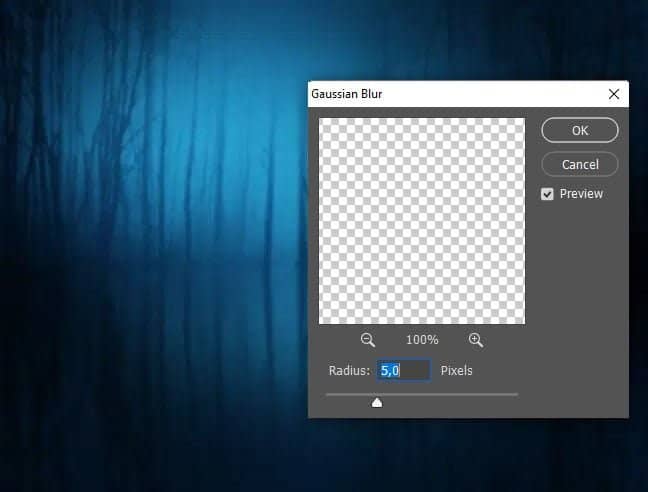Click the Pixels unit label
Image resolution: width=648 pixels, height=492 pixels.
pos(457,371)
